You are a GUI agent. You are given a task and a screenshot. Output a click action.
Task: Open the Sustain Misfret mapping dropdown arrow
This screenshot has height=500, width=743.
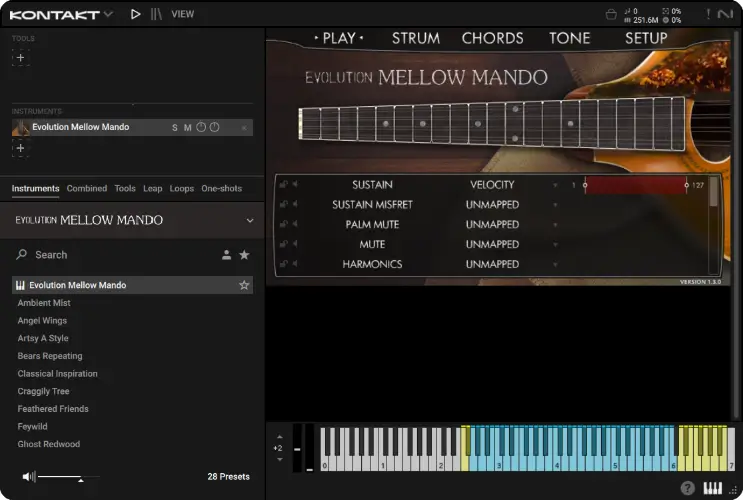556,205
